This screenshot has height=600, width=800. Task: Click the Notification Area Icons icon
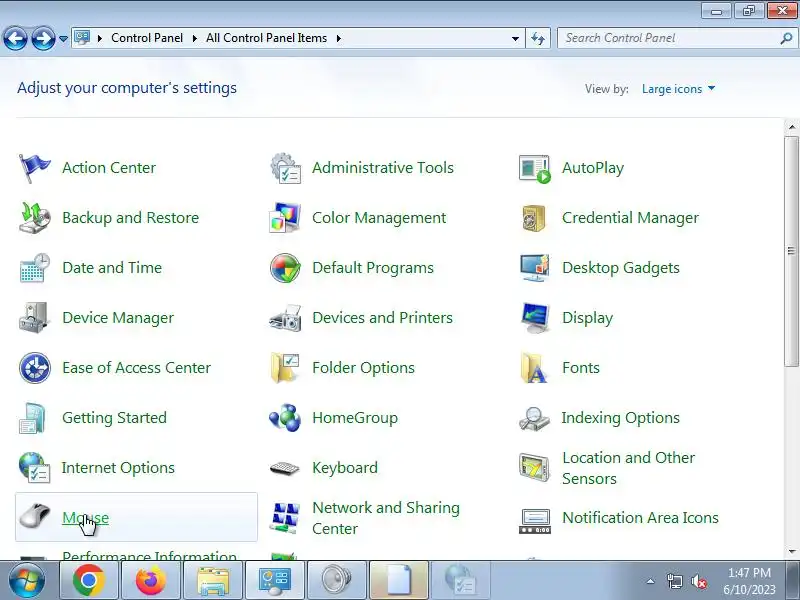(535, 521)
